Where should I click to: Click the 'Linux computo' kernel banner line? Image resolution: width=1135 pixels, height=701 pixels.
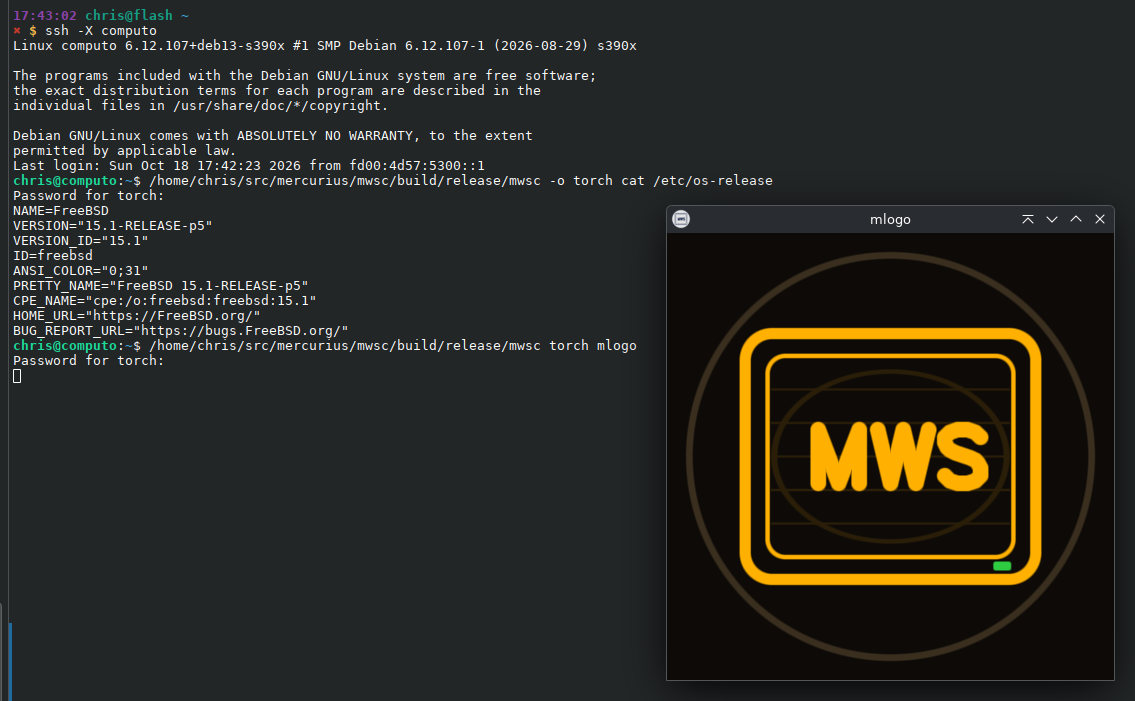click(325, 46)
